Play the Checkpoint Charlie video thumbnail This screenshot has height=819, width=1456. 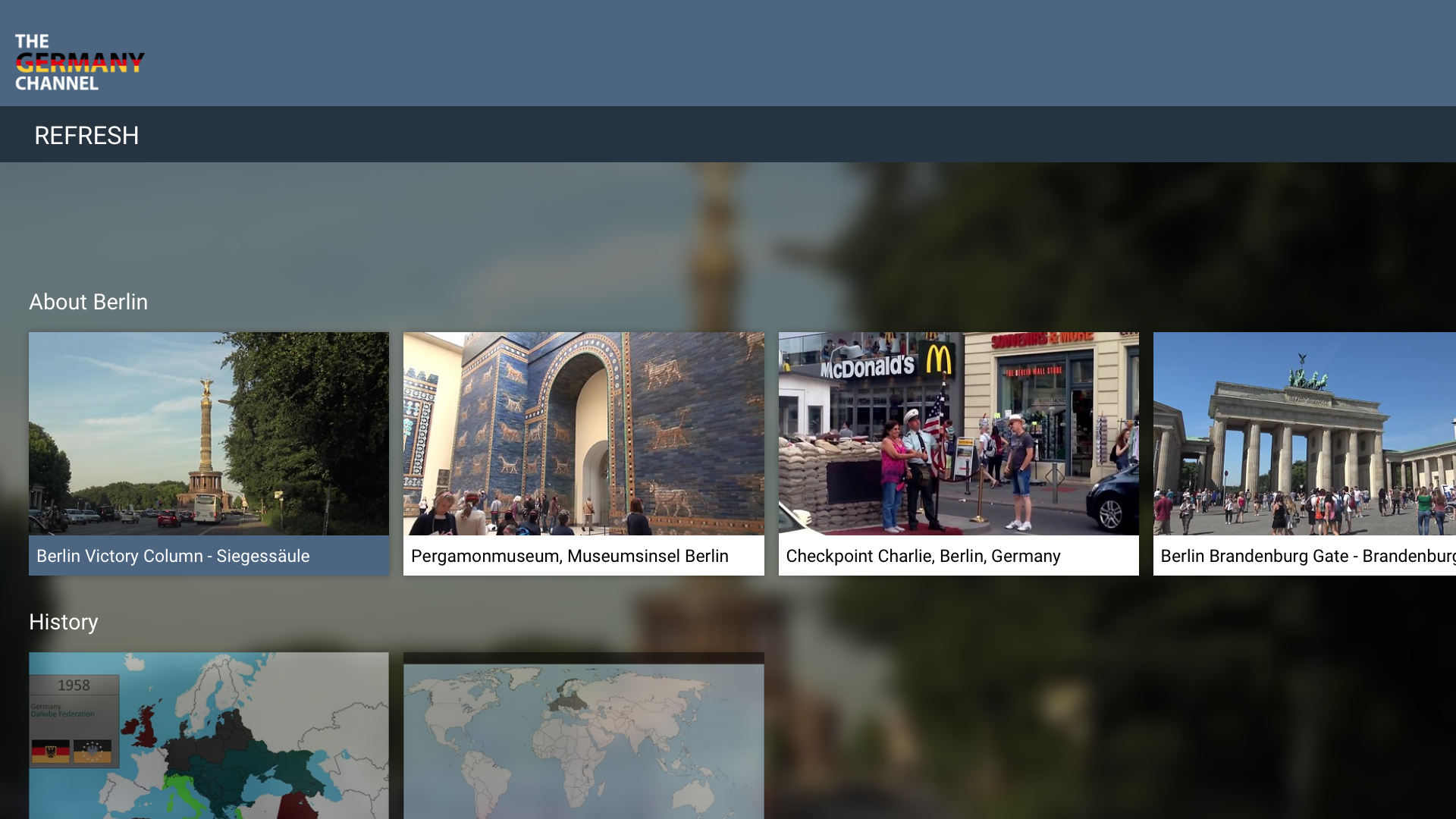coord(958,434)
